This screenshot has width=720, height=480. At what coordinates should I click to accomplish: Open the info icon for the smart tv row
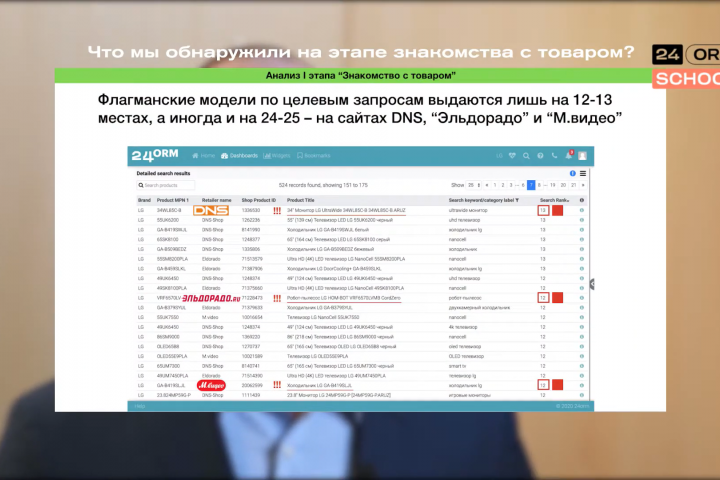coord(582,366)
